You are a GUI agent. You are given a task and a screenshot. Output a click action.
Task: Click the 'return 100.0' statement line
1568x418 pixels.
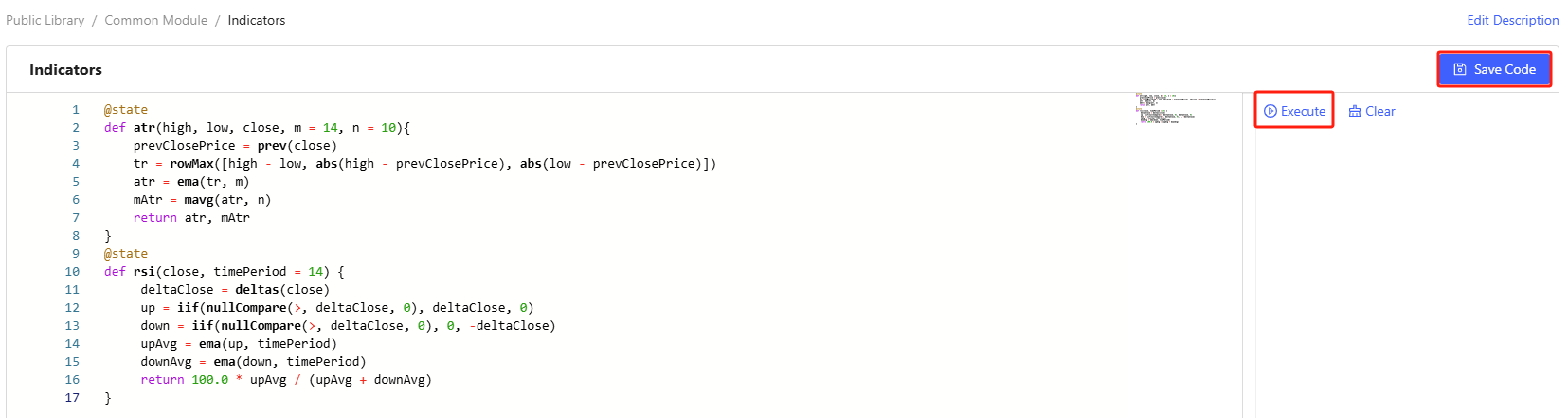[285, 380]
